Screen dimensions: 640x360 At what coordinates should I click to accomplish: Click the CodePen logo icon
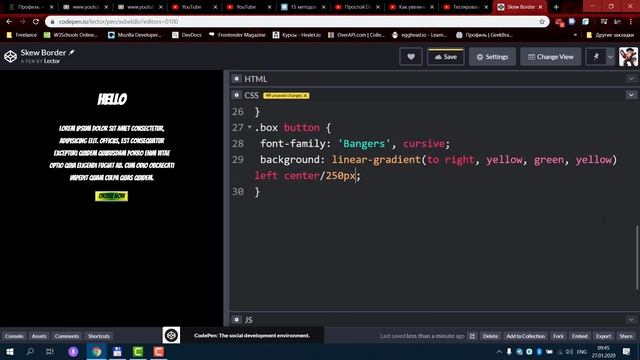pos(10,56)
